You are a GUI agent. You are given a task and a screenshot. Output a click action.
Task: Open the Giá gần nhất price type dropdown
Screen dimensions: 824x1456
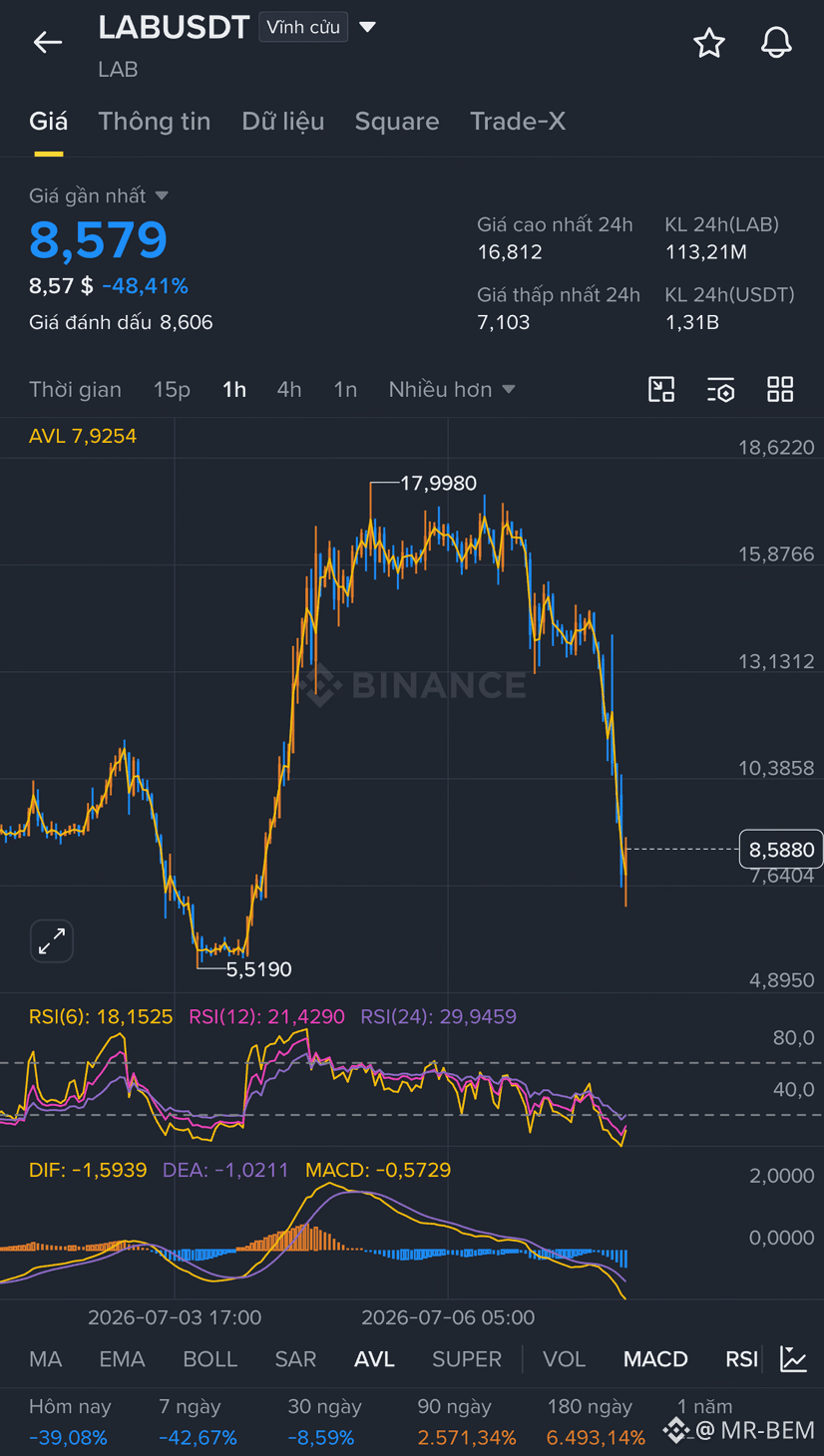pyautogui.click(x=162, y=195)
